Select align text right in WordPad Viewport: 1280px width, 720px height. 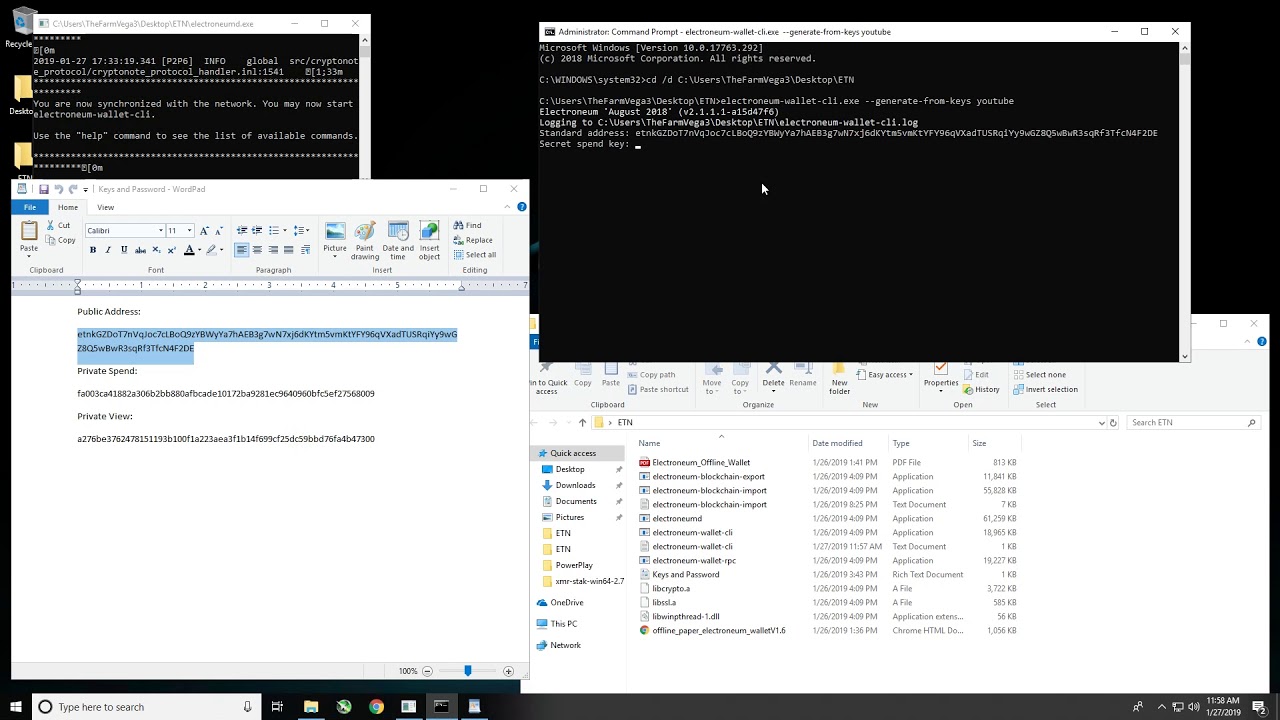[x=273, y=250]
